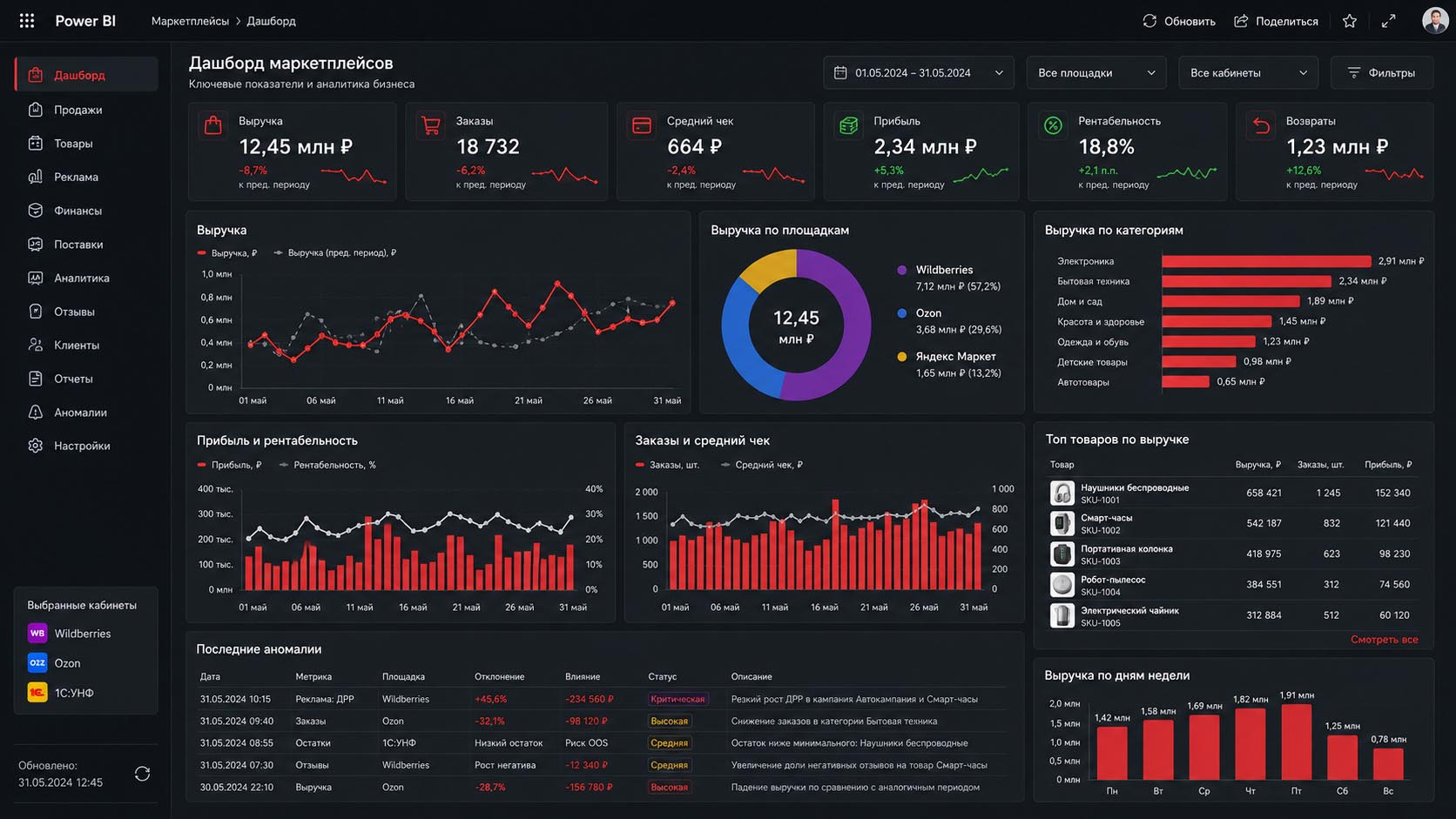Toggle Рентабельность, % legend series
This screenshot has width=1456, height=819.
[327, 465]
